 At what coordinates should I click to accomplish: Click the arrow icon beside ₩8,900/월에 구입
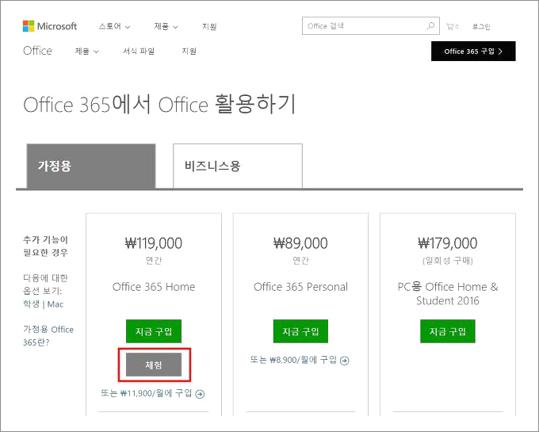pos(344,361)
